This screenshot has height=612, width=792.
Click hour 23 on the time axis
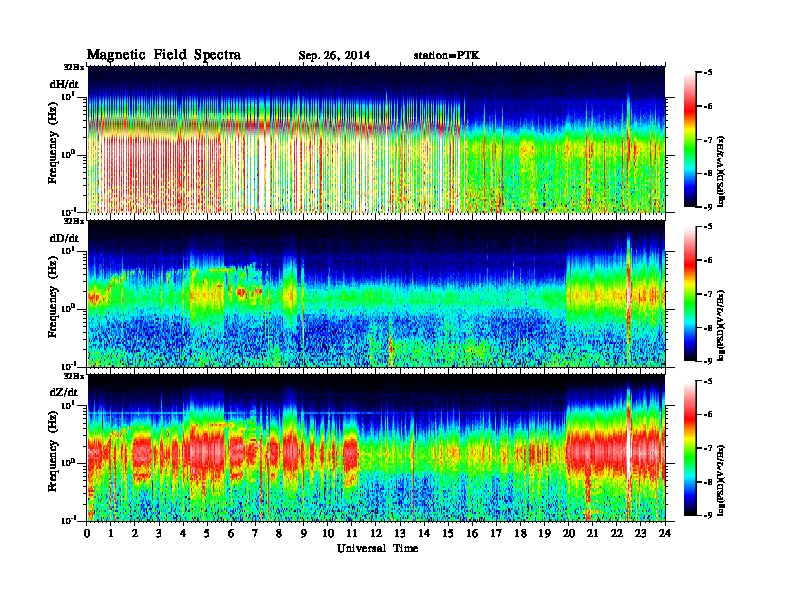[x=641, y=533]
